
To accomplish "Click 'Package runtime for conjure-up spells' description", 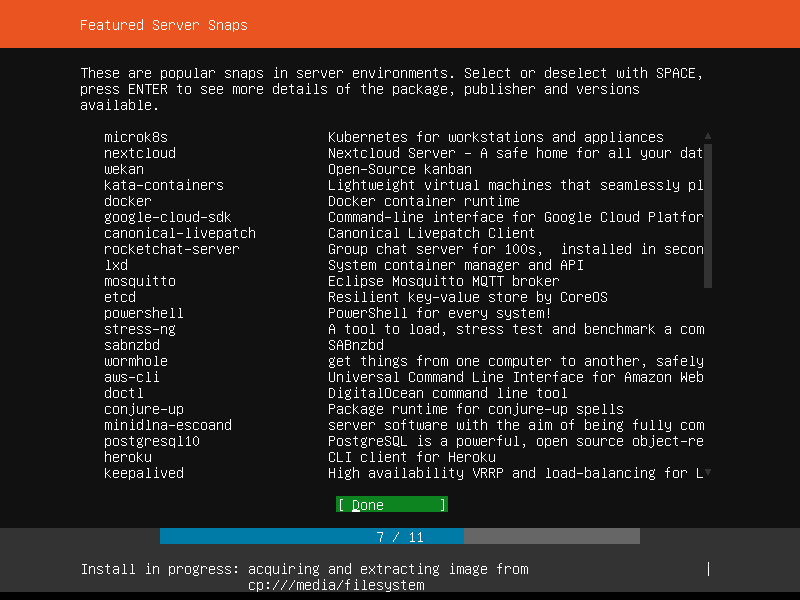I will pyautogui.click(x=476, y=409).
